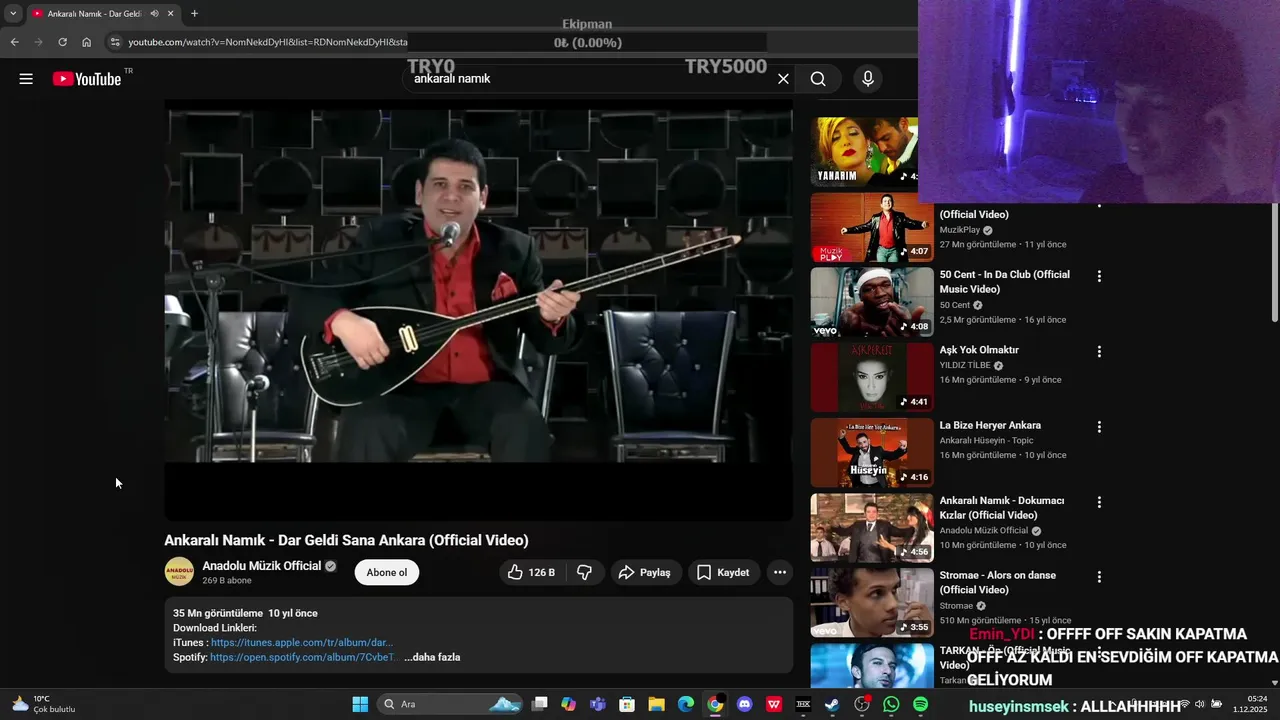Share the video using Paylaş
The width and height of the screenshot is (1280, 720).
(x=645, y=573)
